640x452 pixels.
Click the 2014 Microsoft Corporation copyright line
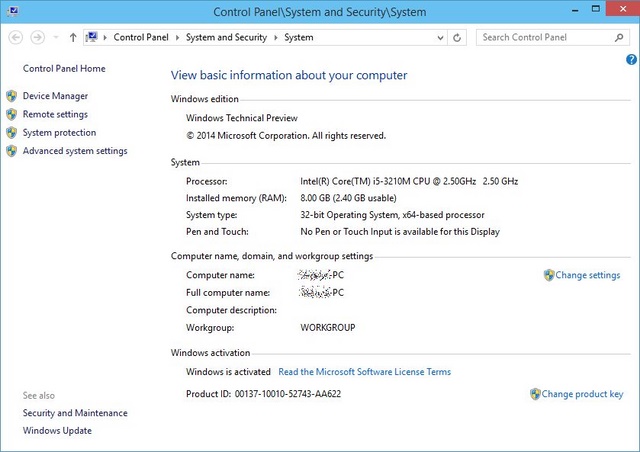[x=286, y=136]
